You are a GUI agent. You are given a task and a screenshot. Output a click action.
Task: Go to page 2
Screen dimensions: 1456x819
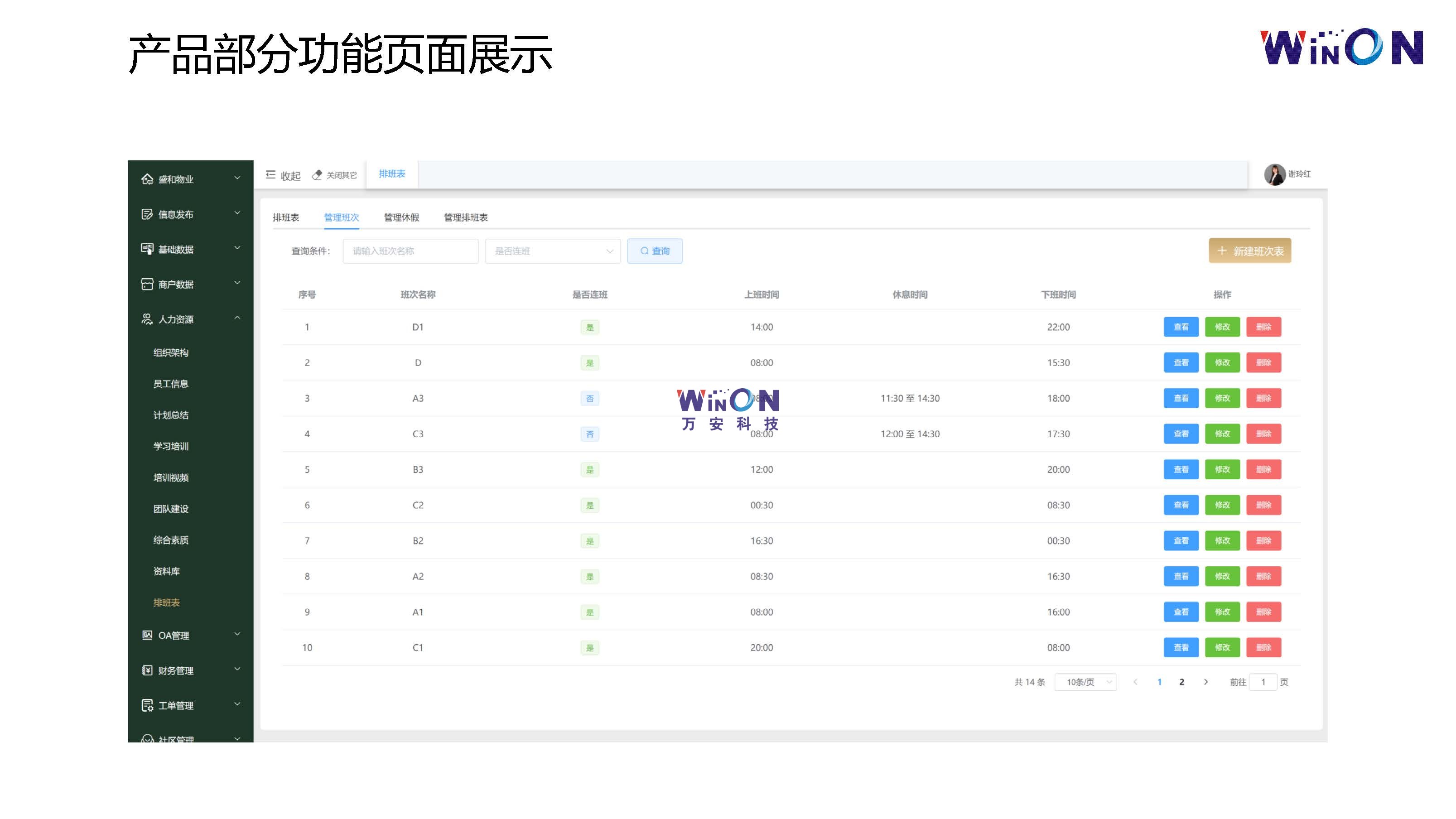[1182, 682]
